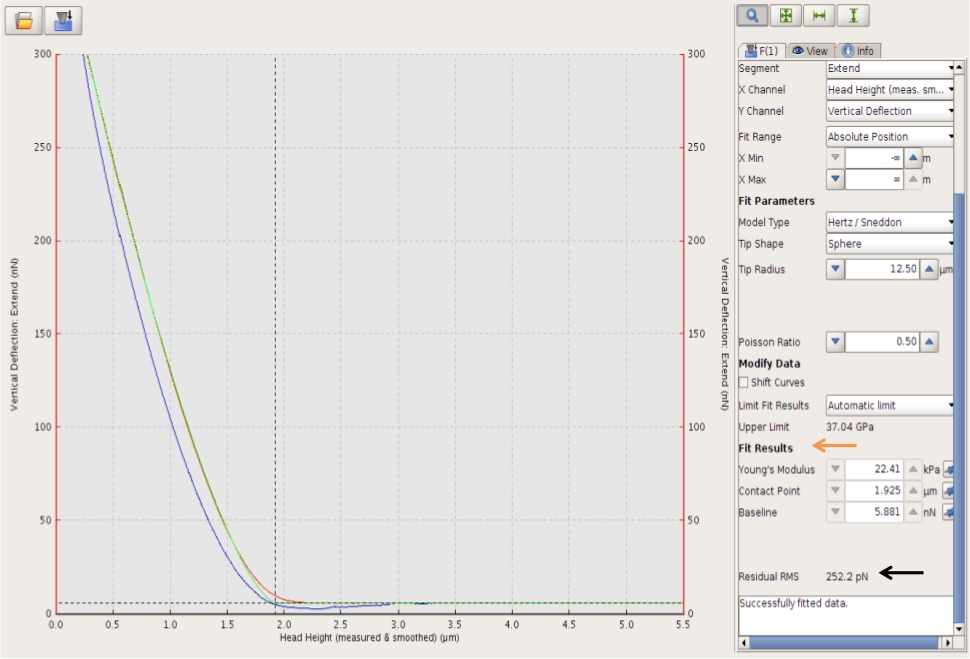
Task: Click the vertical autoscale icon
Action: point(853,15)
